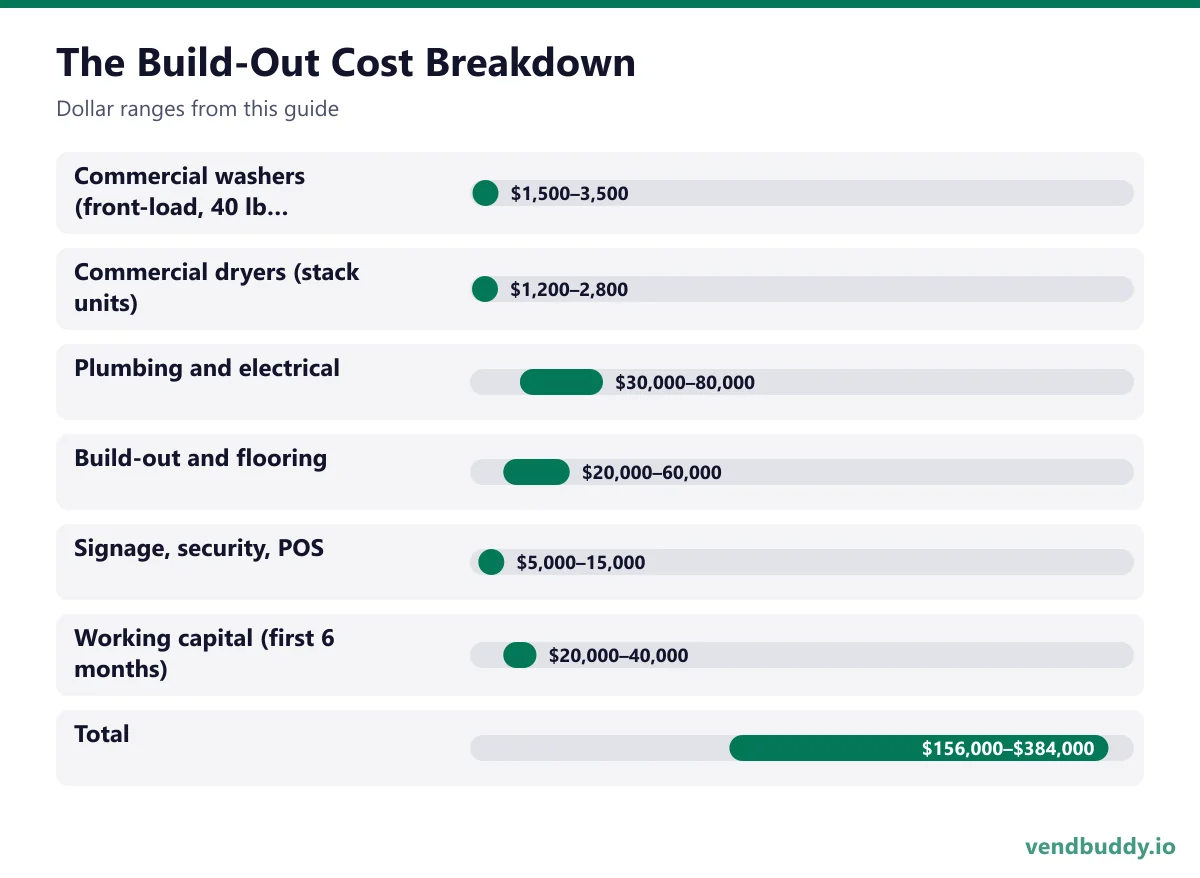Select the "Build-out and flooring" label
Image resolution: width=1200 pixels, height=878 pixels.
click(x=200, y=458)
